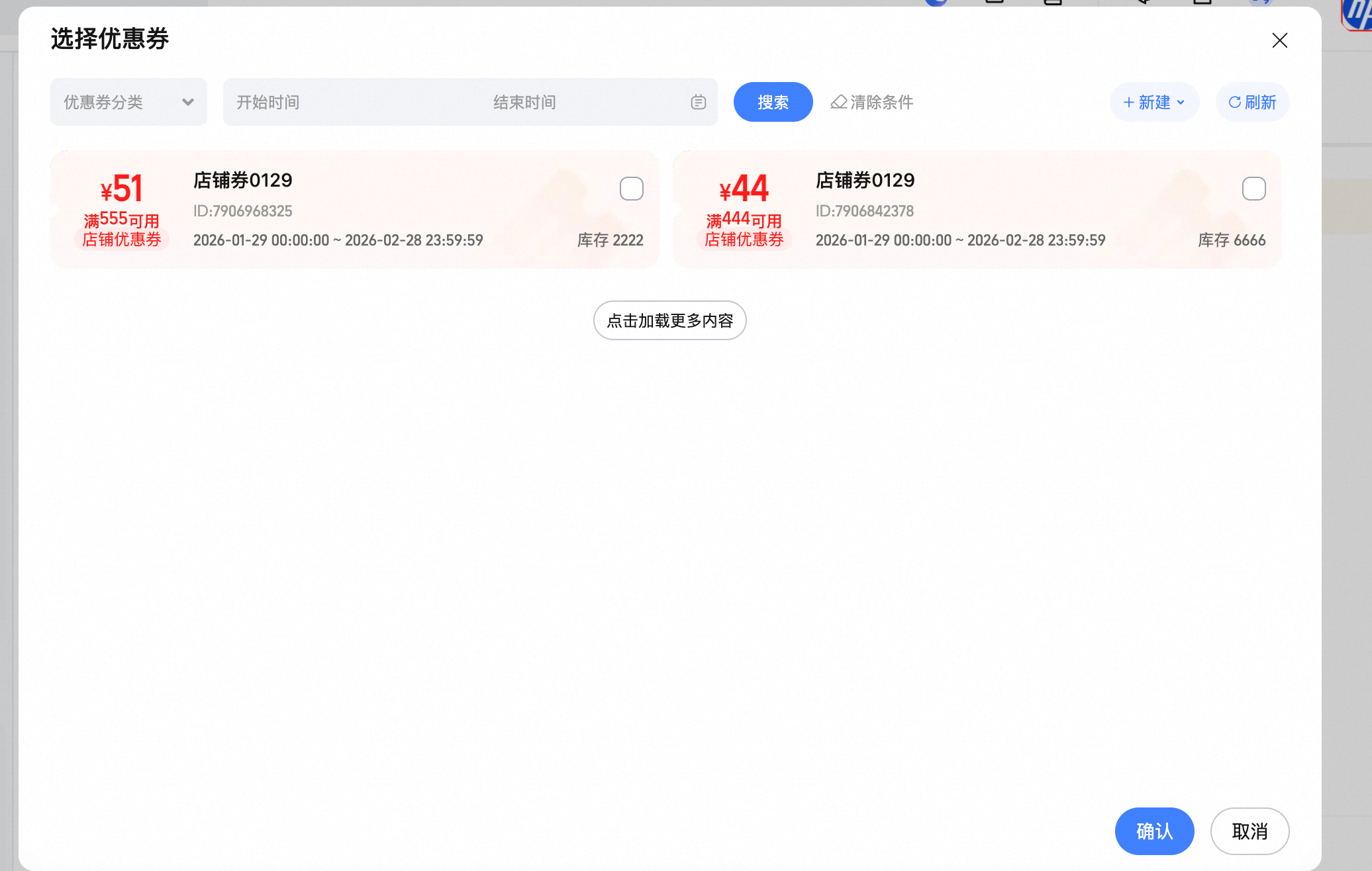Click 点击加载更多内容 to load more
This screenshot has width=1372, height=871.
click(x=670, y=320)
